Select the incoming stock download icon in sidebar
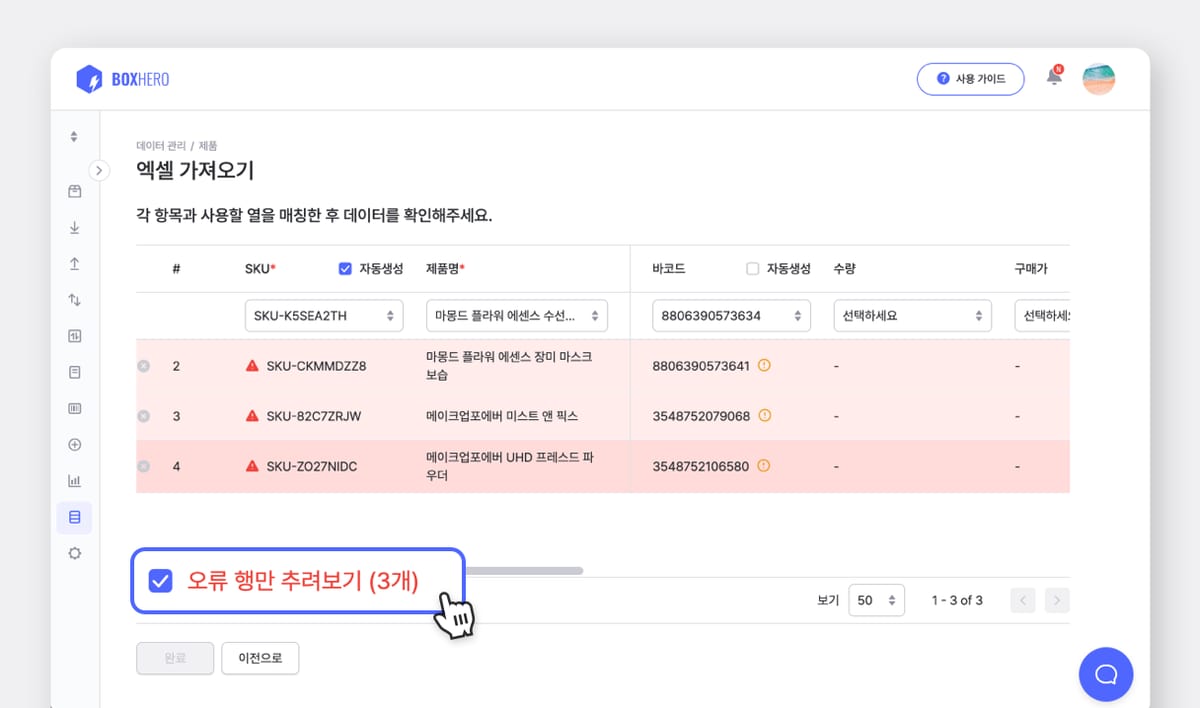The width and height of the screenshot is (1200, 708). tap(74, 227)
